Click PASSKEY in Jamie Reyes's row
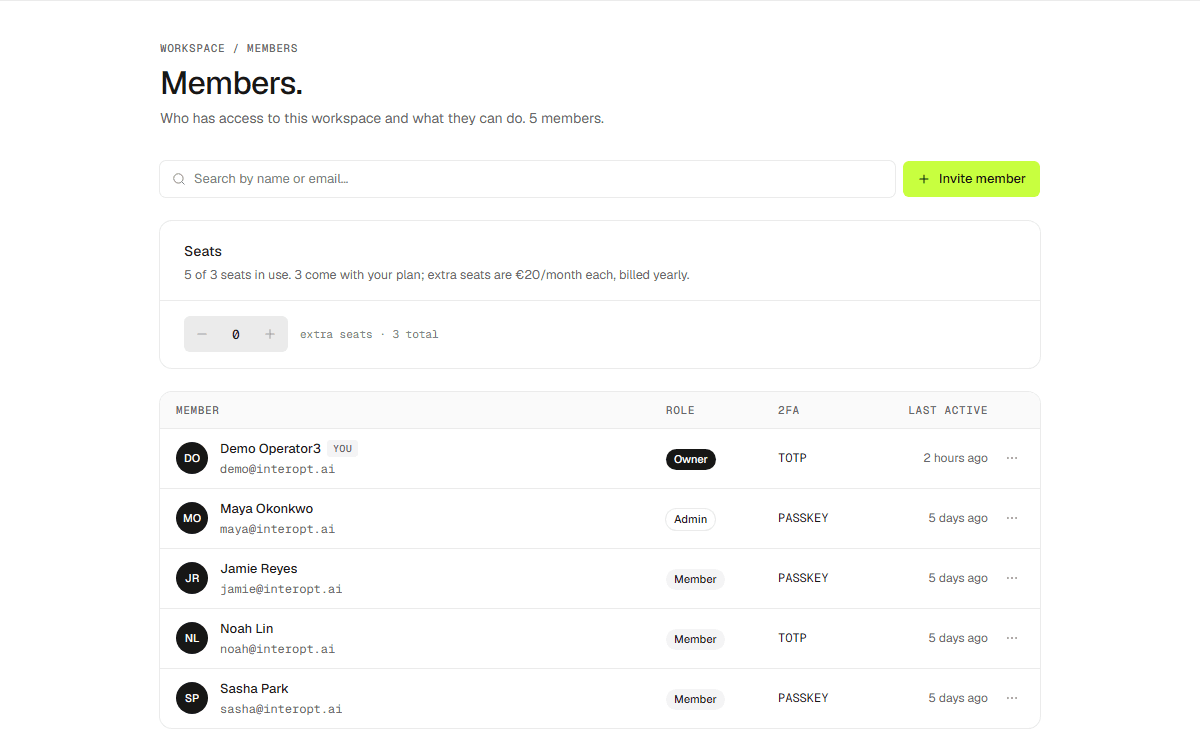Image resolution: width=1200 pixels, height=745 pixels. (803, 578)
